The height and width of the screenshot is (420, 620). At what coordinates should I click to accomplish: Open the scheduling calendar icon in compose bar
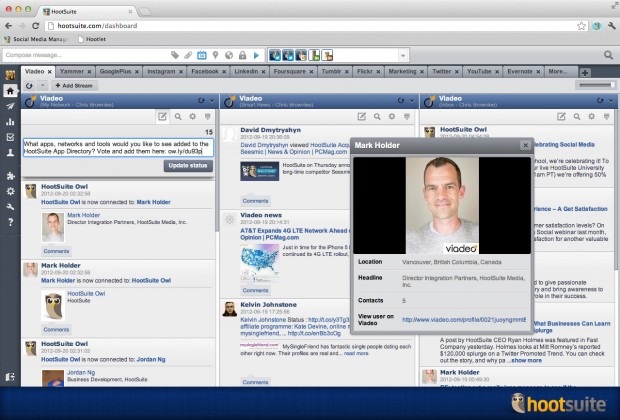click(202, 55)
